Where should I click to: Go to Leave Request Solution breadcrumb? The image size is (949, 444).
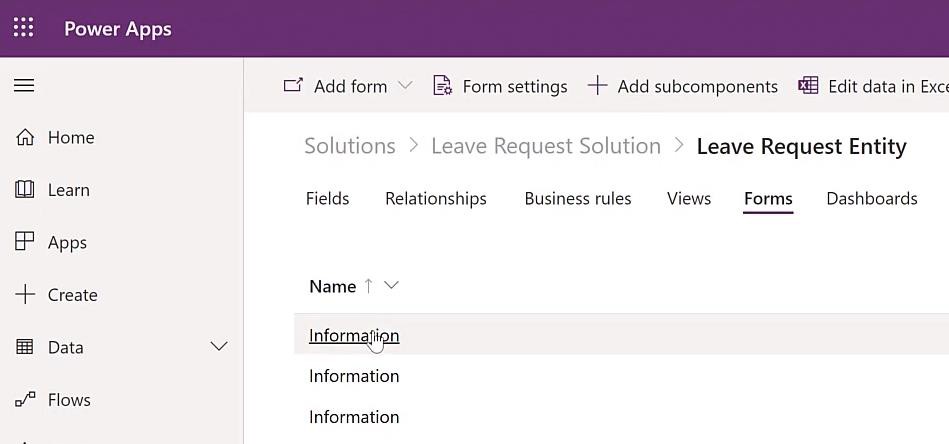point(546,146)
